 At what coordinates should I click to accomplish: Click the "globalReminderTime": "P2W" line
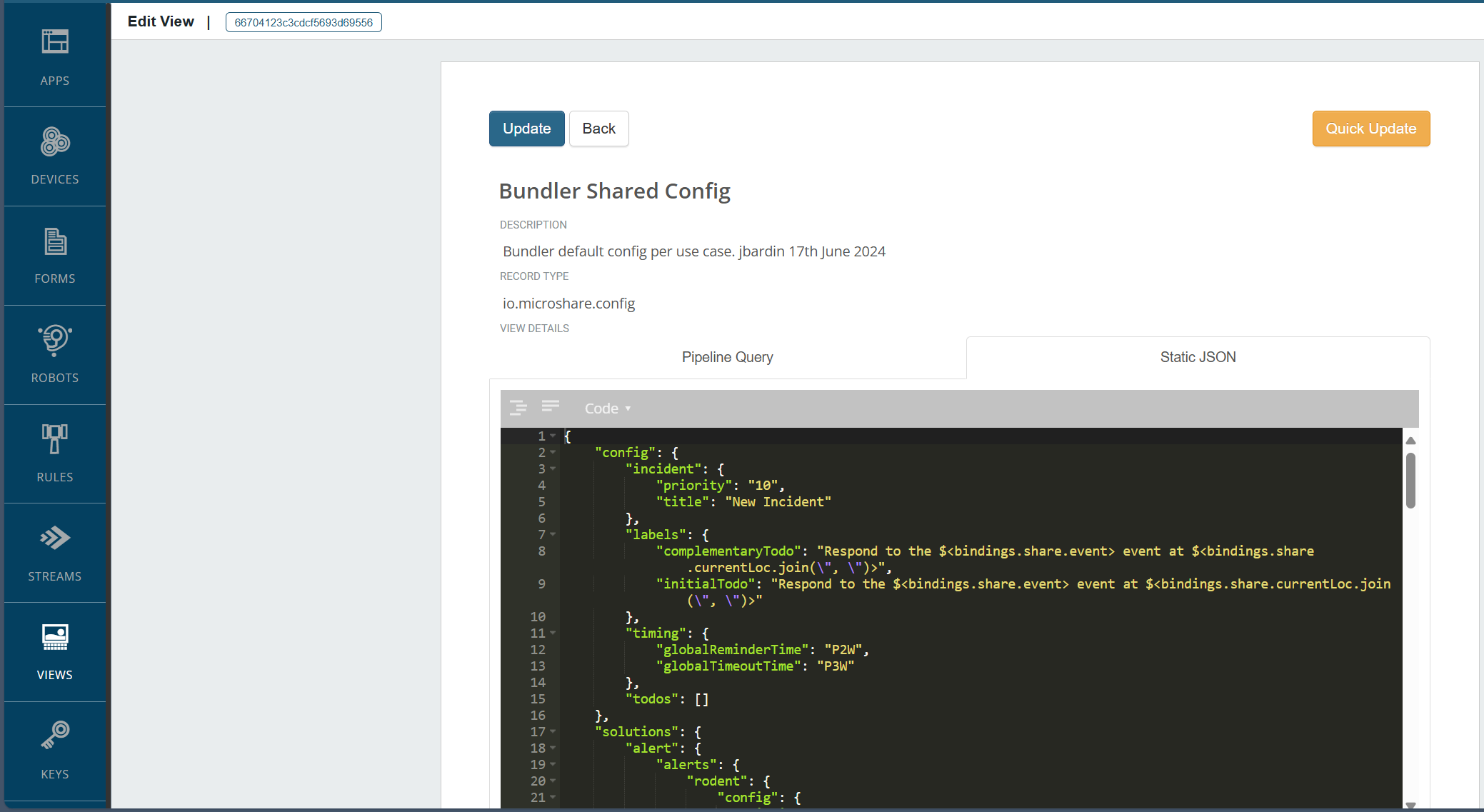[762, 649]
